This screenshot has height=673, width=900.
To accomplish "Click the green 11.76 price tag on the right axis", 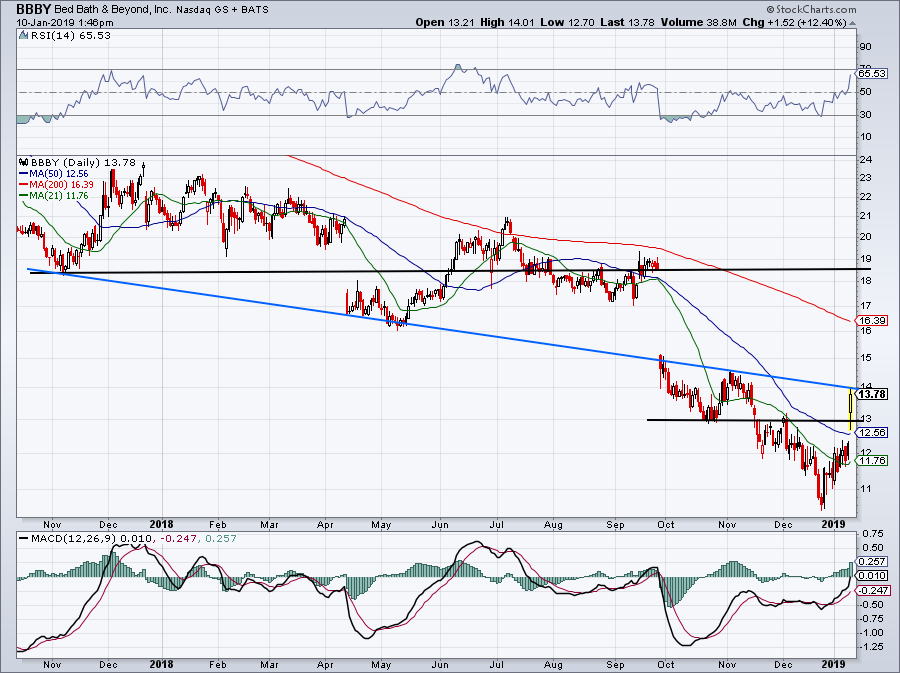I will [872, 460].
